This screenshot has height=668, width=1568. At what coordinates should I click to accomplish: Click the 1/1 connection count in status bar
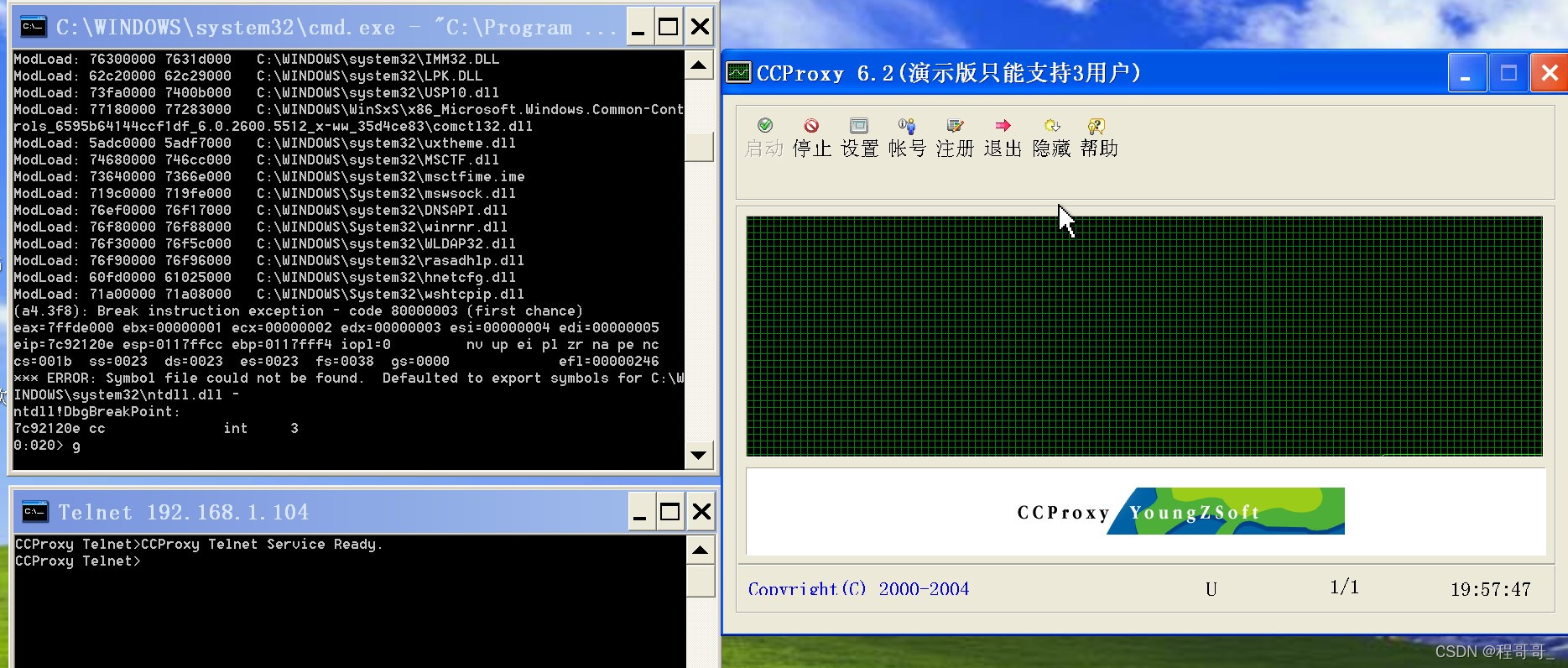(1344, 587)
